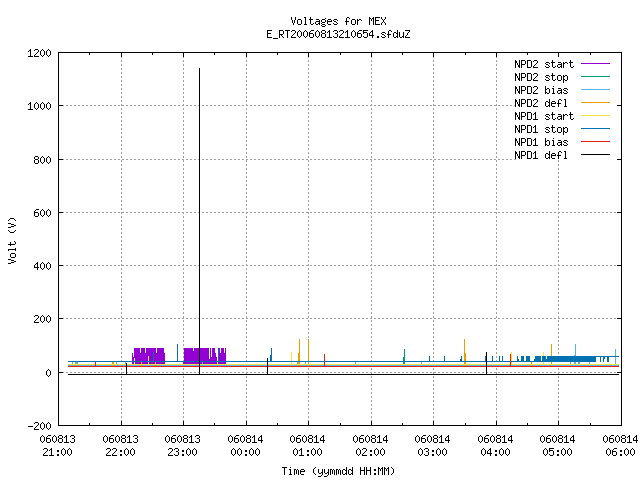Viewport: 640px width, 480px height.
Task: Click the x-axis tick label 060814 00:00
Action: [245, 446]
